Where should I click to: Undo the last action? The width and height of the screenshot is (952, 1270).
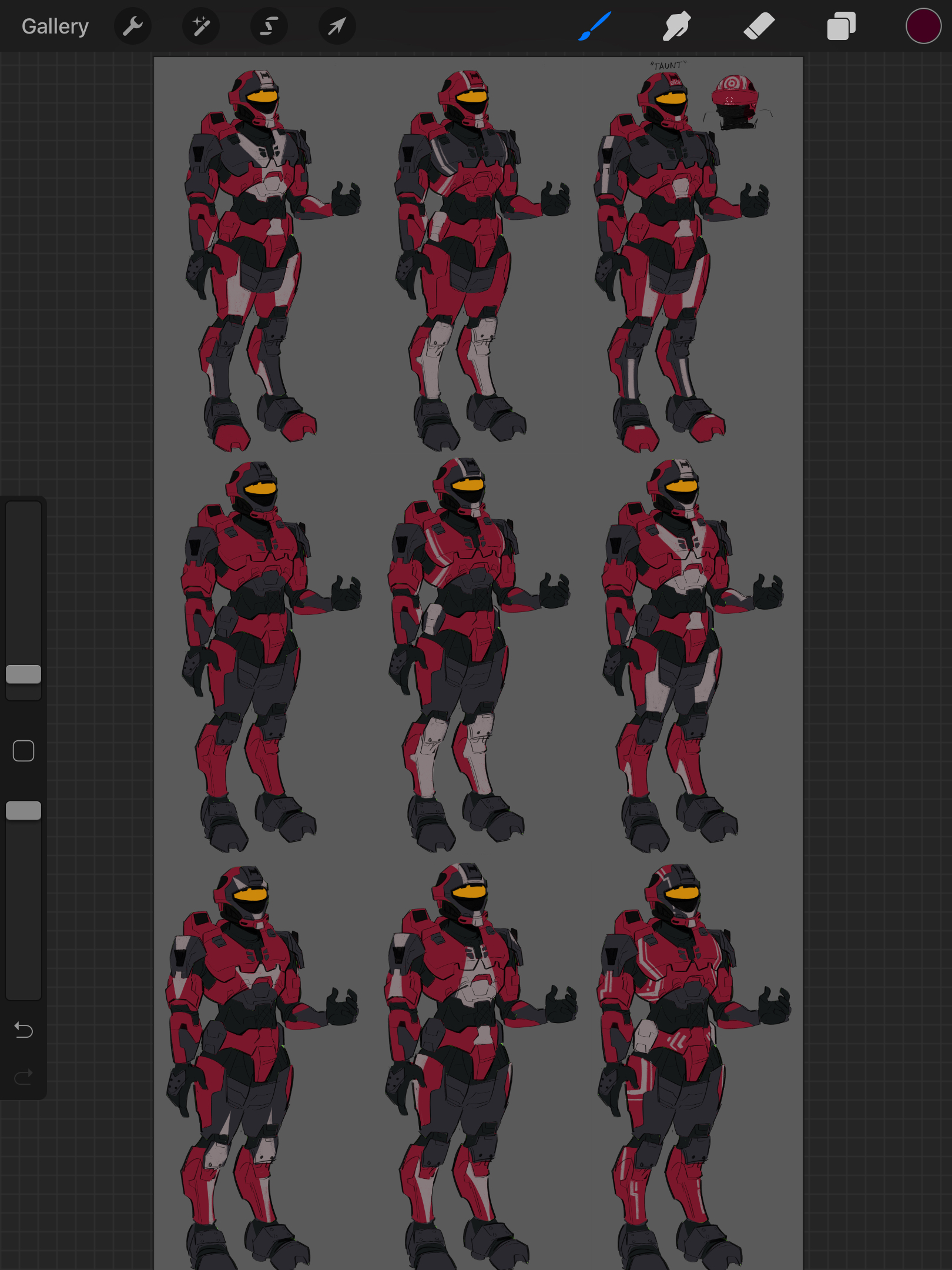point(24,1030)
